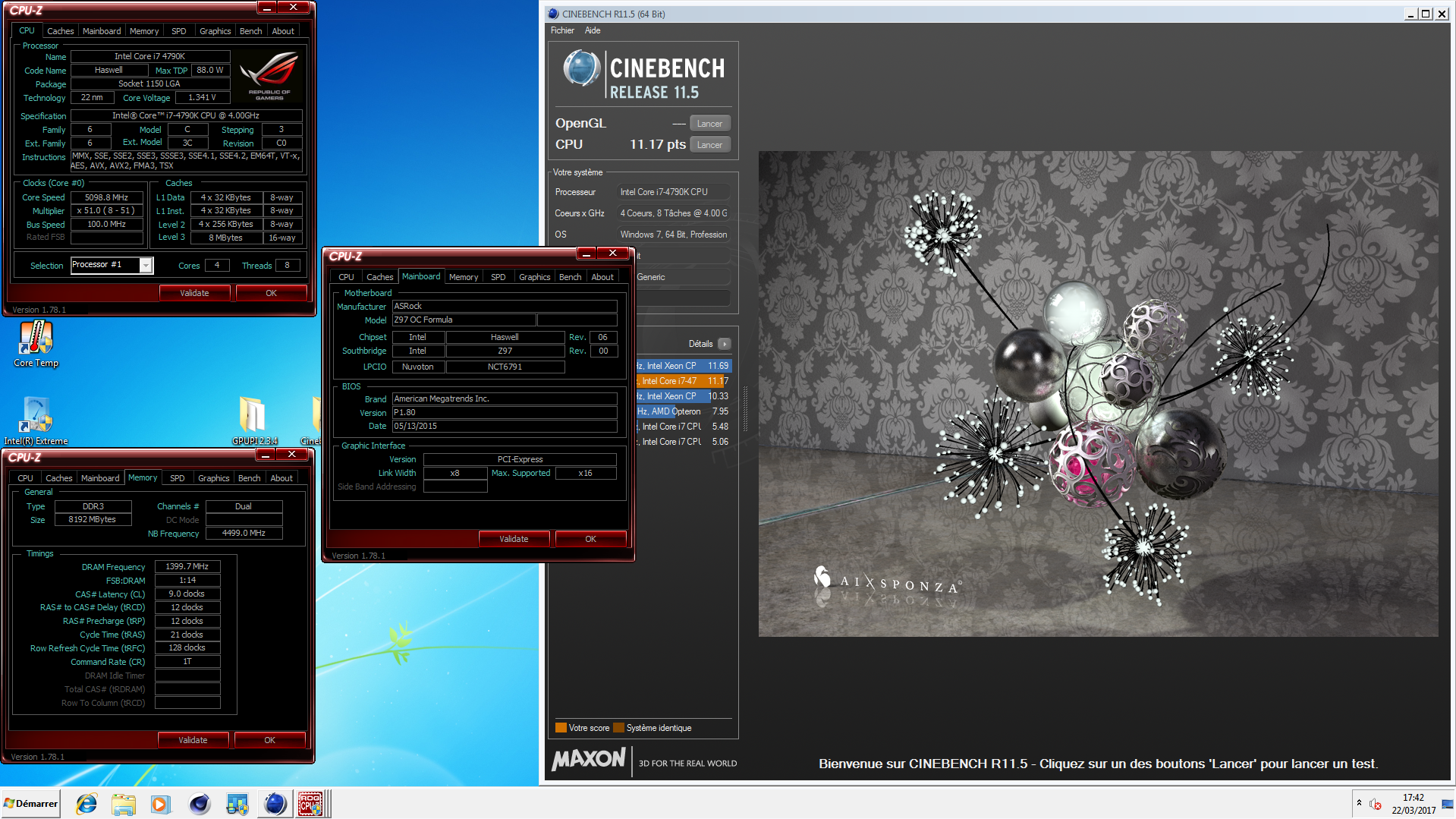1456x819 pixels.
Task: Go to Mainboard tab in CPU-Z Memory window
Action: pos(100,478)
